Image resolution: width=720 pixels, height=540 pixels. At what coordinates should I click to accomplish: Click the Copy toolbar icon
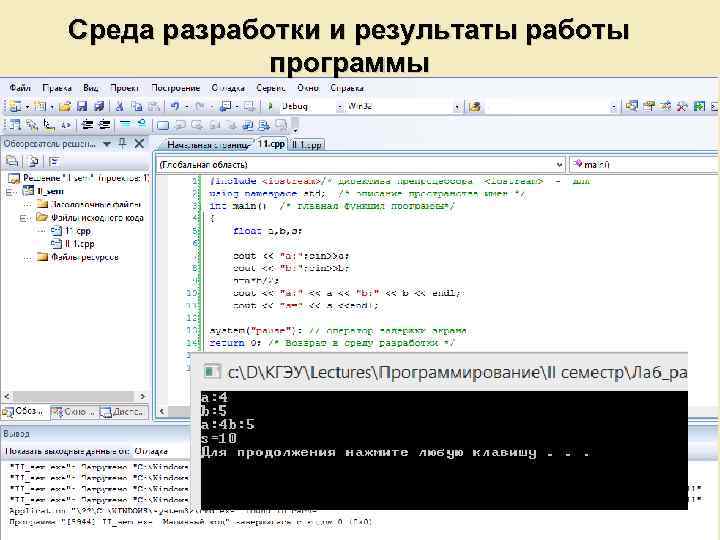pos(136,107)
